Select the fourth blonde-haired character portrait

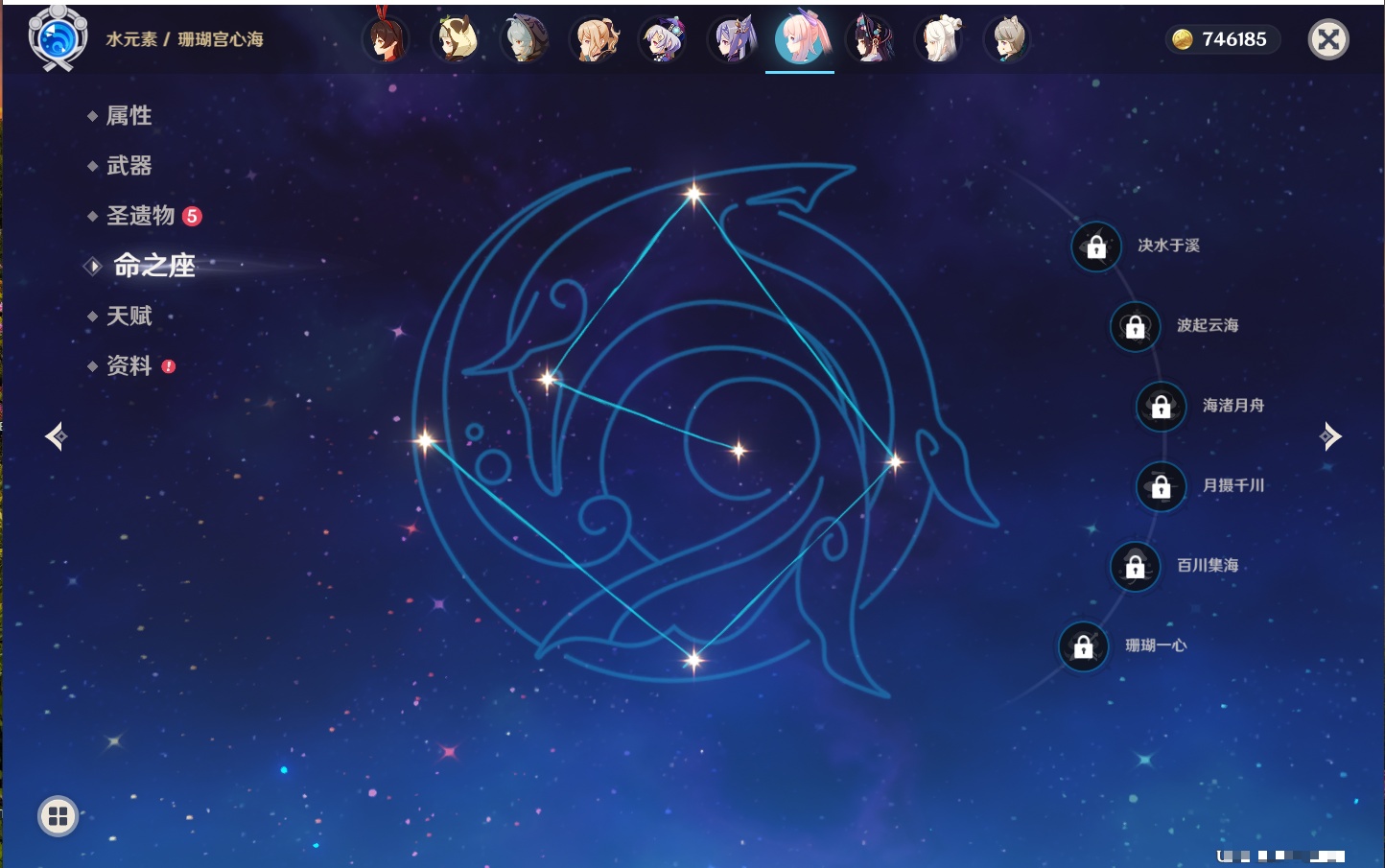point(594,39)
